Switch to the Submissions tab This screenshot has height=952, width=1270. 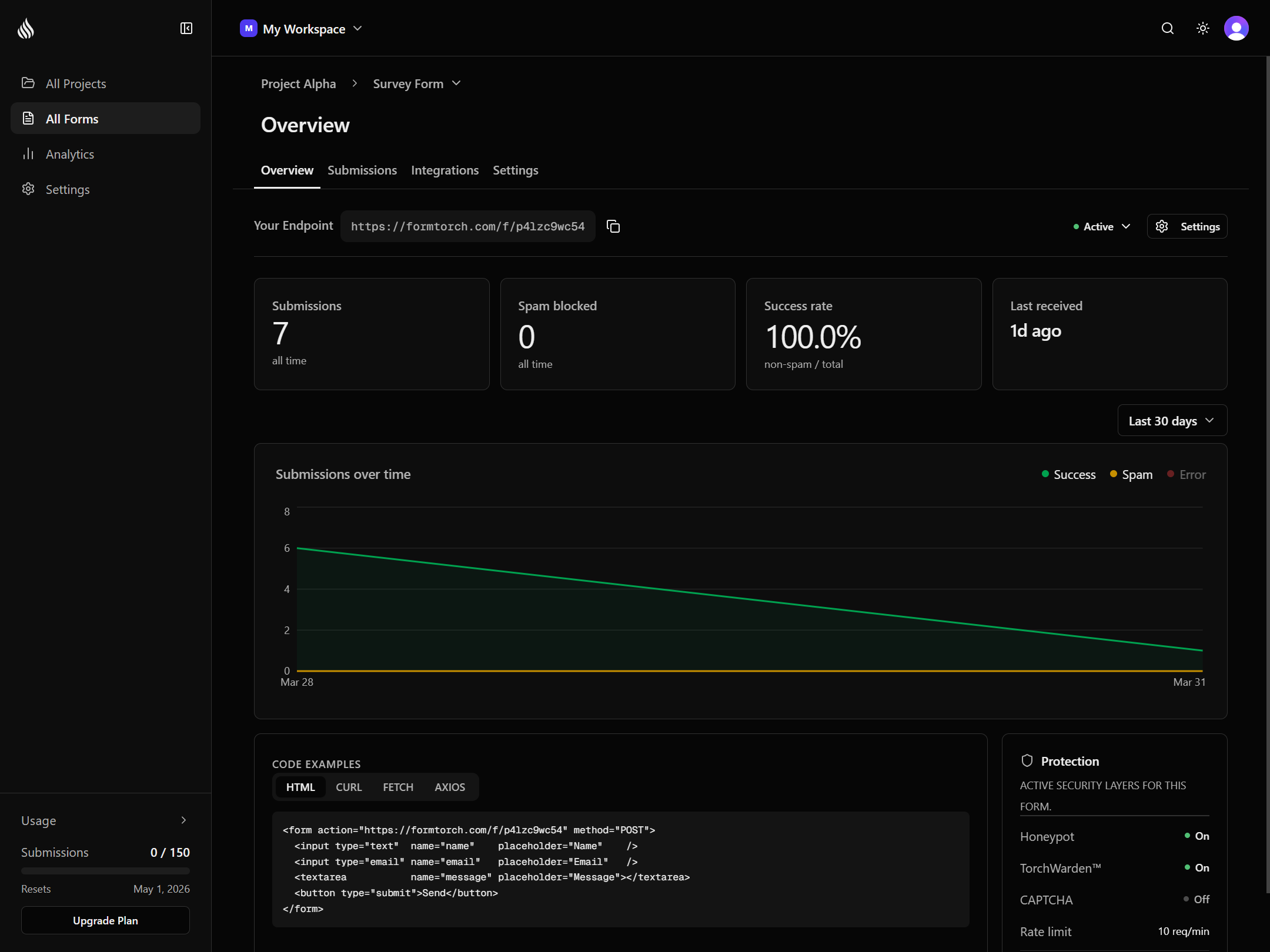(x=362, y=170)
